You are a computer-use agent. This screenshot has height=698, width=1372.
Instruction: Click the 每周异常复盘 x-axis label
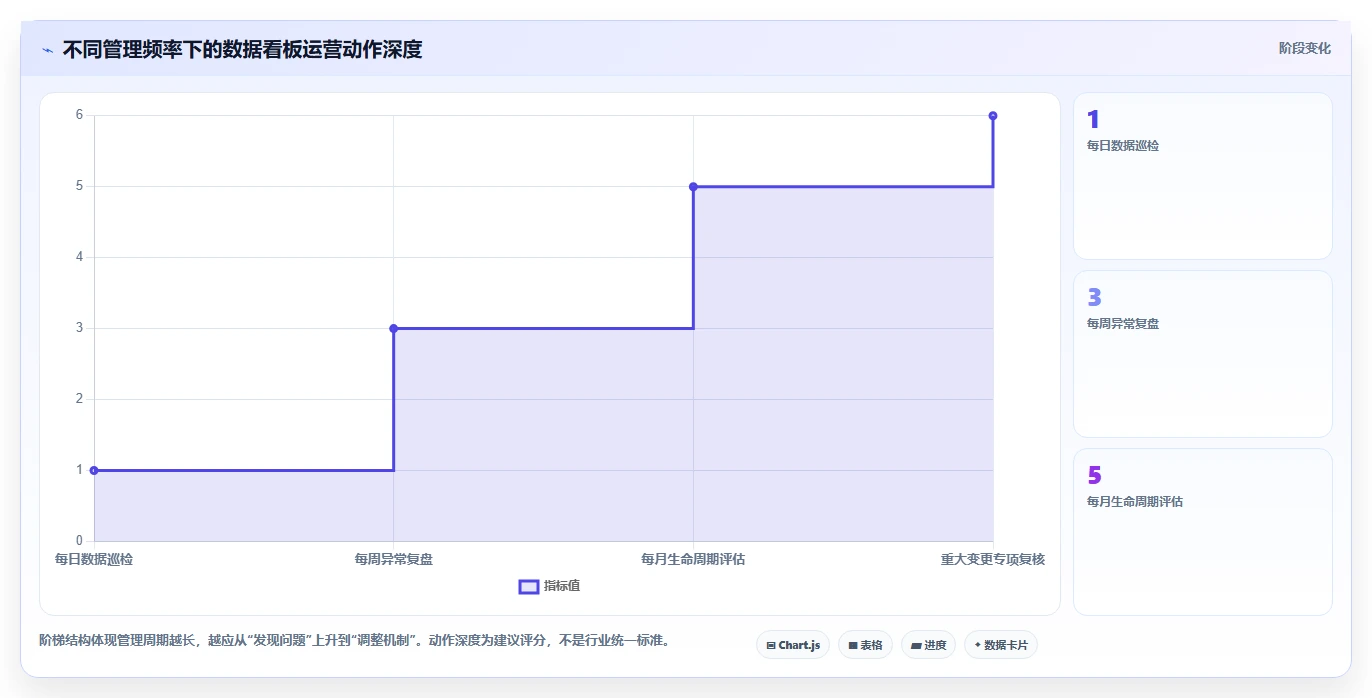[393, 559]
